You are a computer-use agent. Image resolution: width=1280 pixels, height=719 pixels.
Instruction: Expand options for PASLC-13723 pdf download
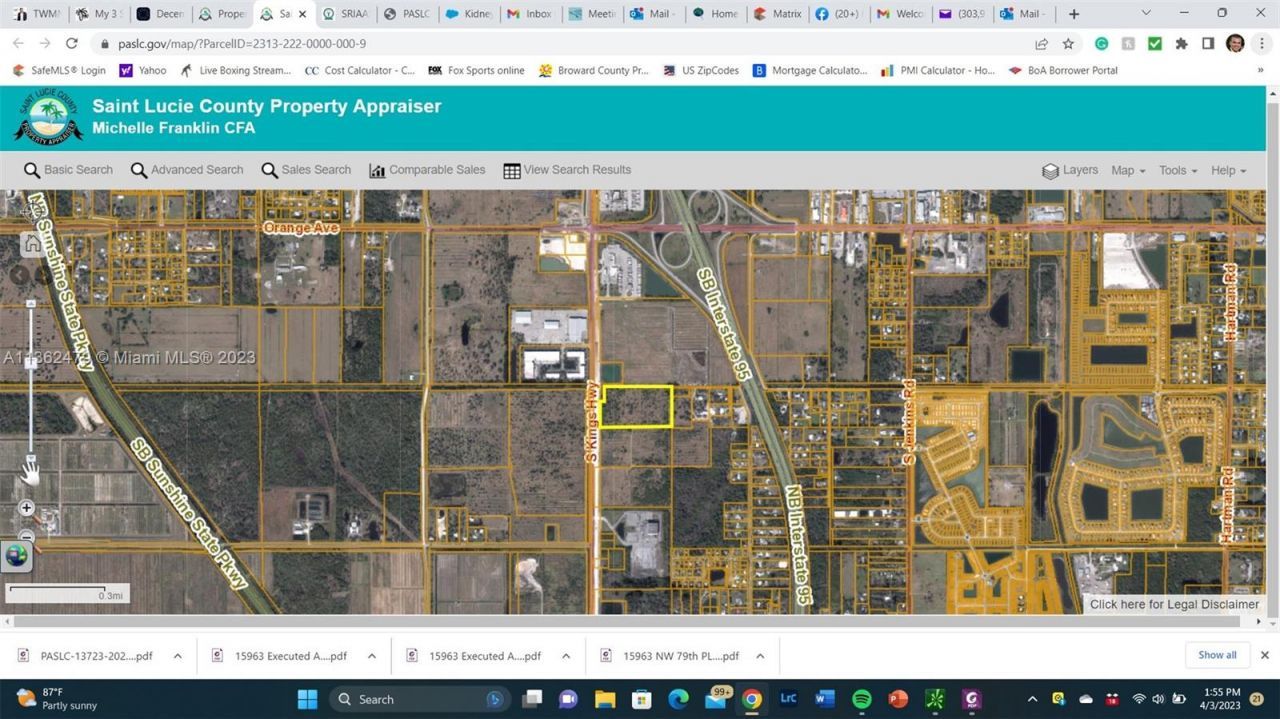point(178,655)
